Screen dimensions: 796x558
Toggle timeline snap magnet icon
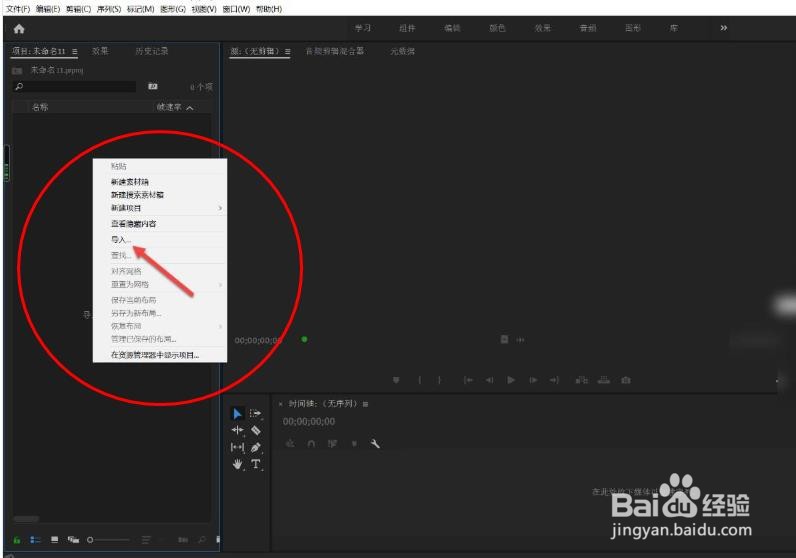click(x=311, y=444)
